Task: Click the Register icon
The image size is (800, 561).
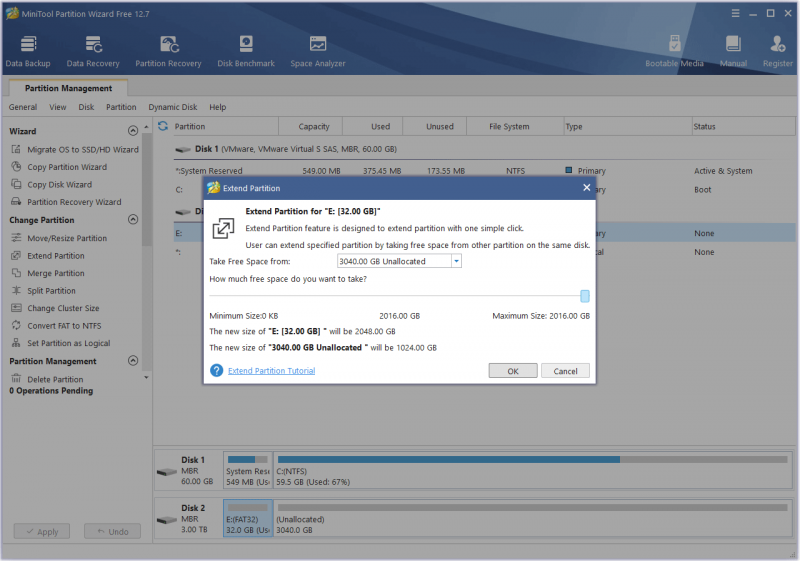Action: click(778, 51)
